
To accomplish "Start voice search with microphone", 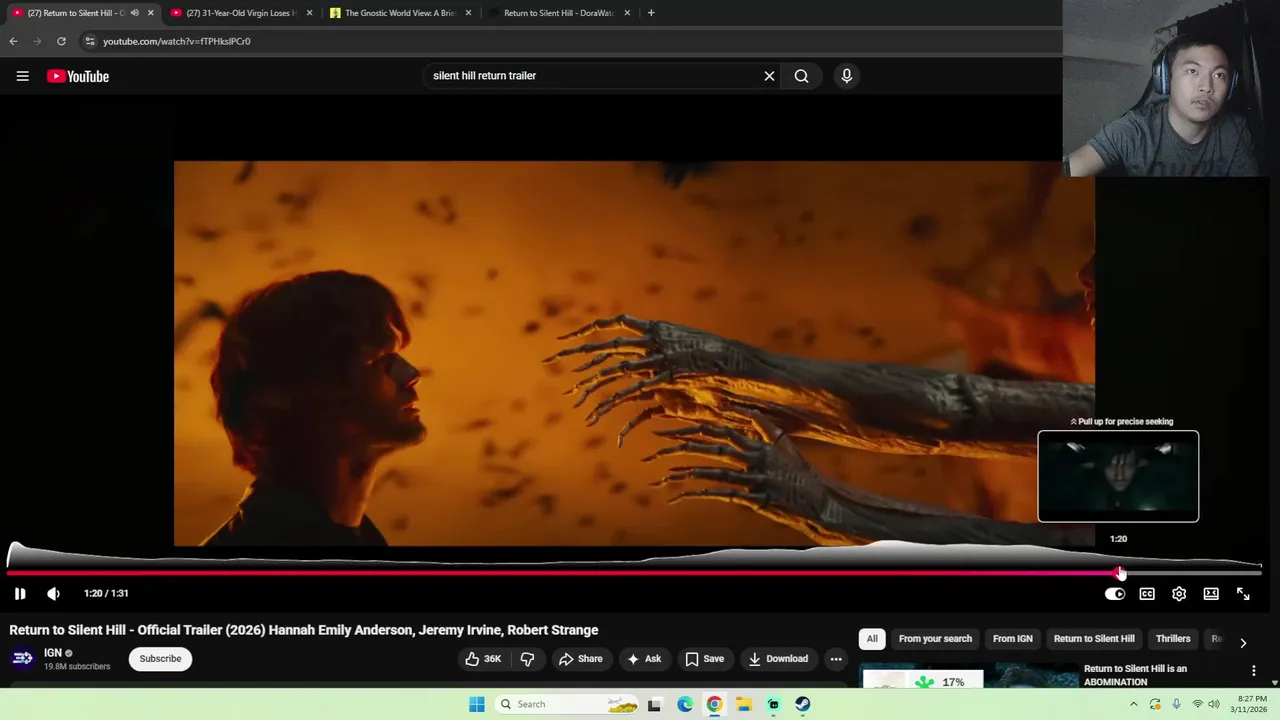I will pyautogui.click(x=846, y=76).
